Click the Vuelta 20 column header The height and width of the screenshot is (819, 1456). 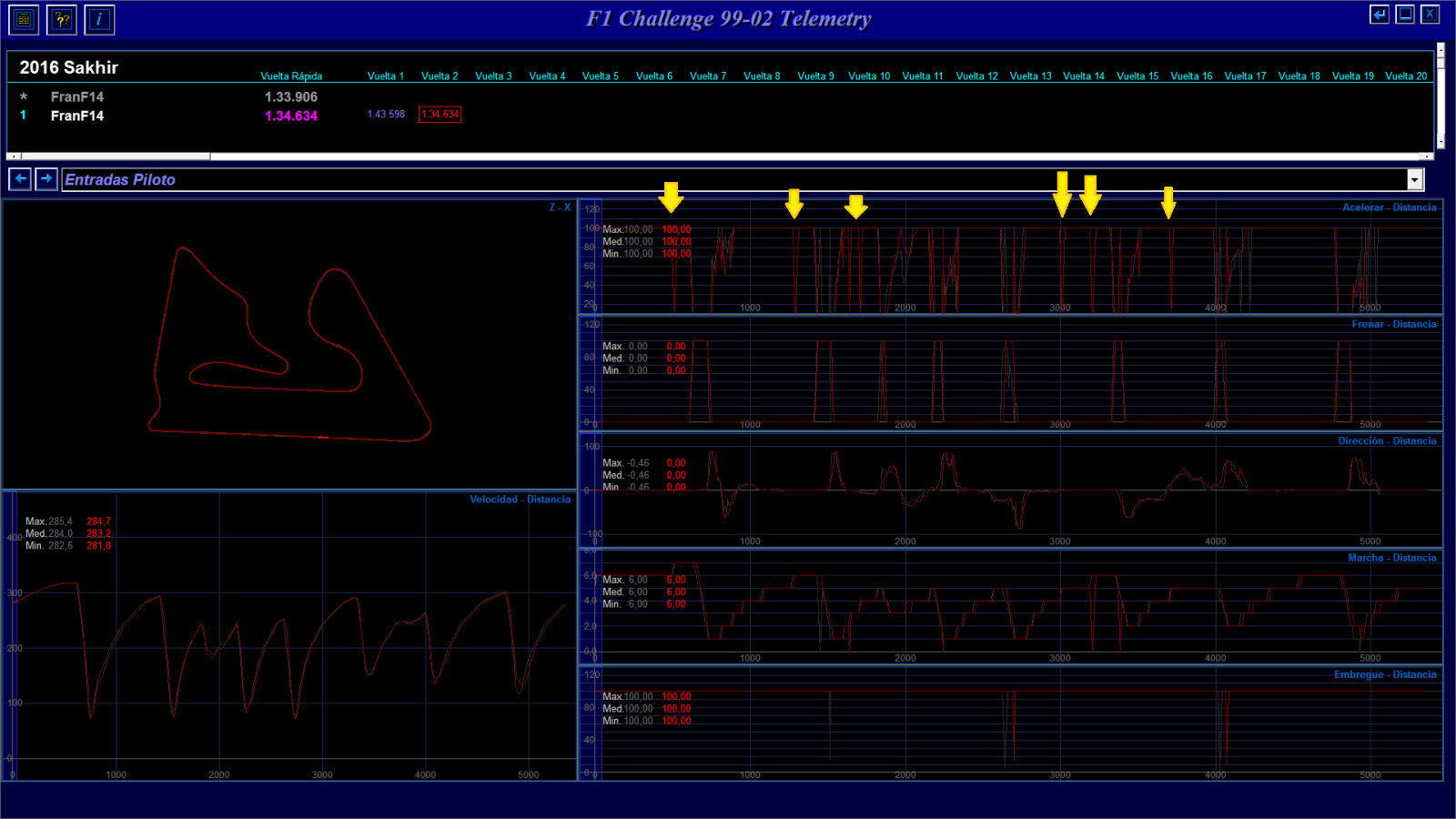click(1406, 76)
